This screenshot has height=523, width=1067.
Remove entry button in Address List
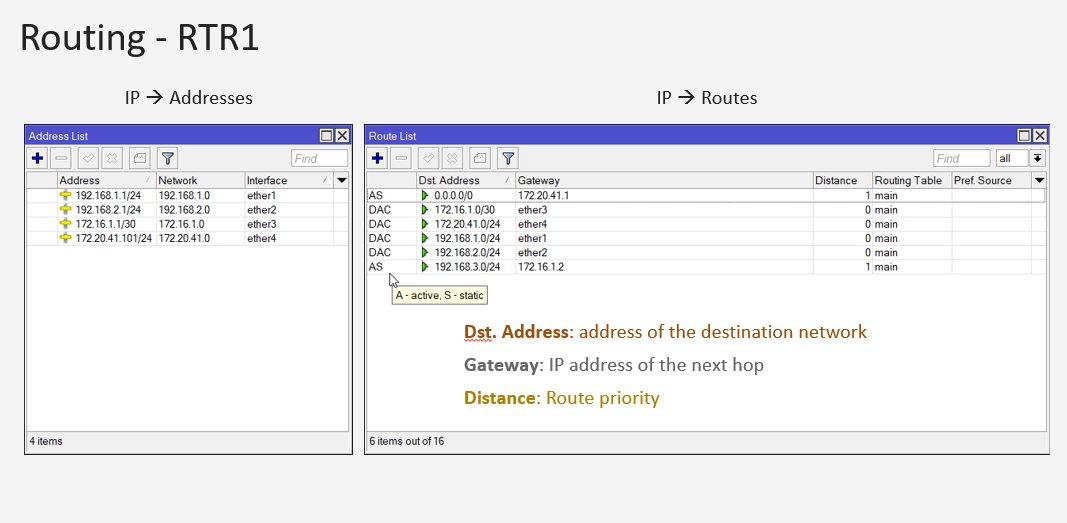click(61, 158)
